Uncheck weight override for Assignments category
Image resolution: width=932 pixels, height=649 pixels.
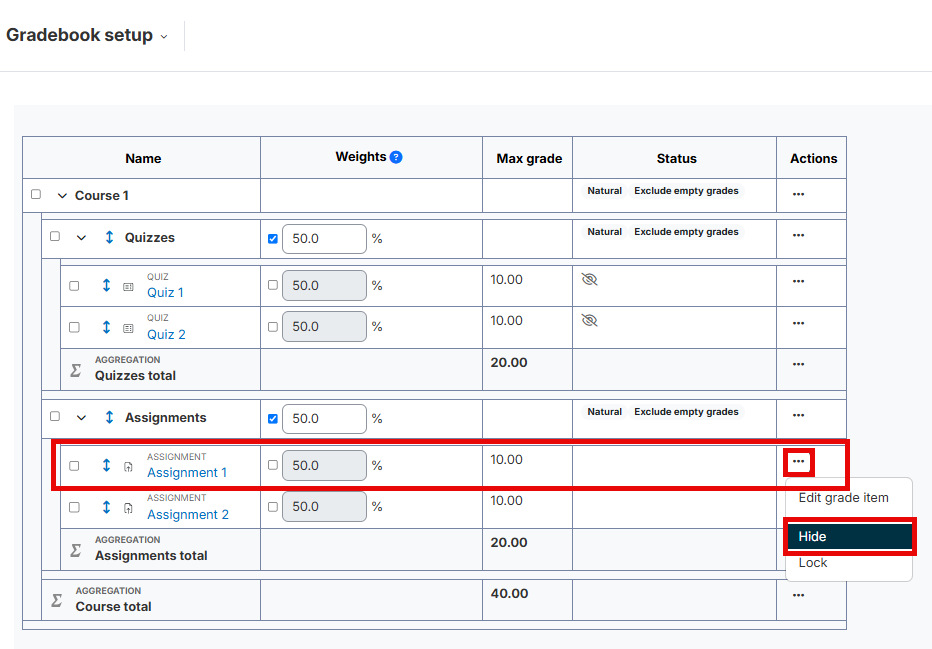pyautogui.click(x=273, y=419)
